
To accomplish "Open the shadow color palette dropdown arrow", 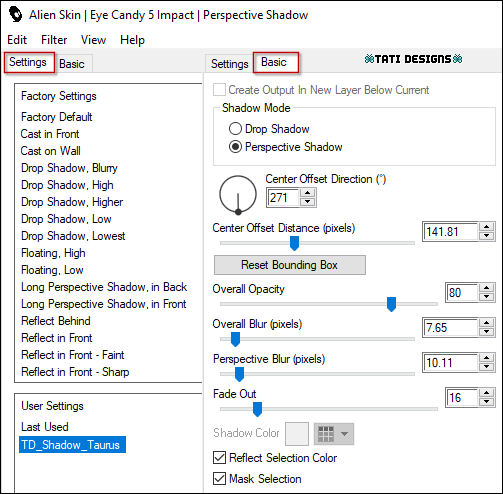I will point(344,434).
